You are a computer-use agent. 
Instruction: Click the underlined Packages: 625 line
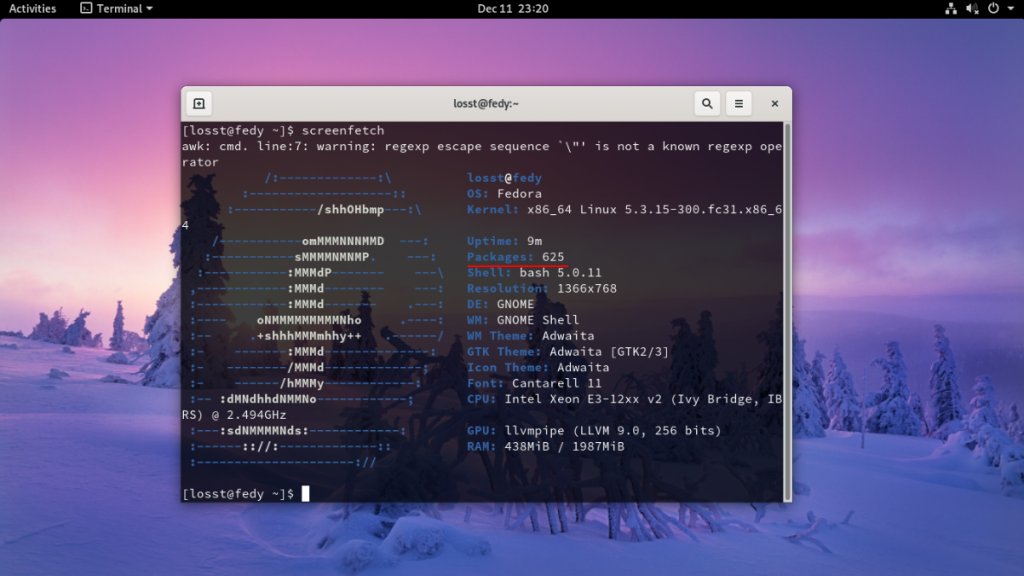pos(515,257)
